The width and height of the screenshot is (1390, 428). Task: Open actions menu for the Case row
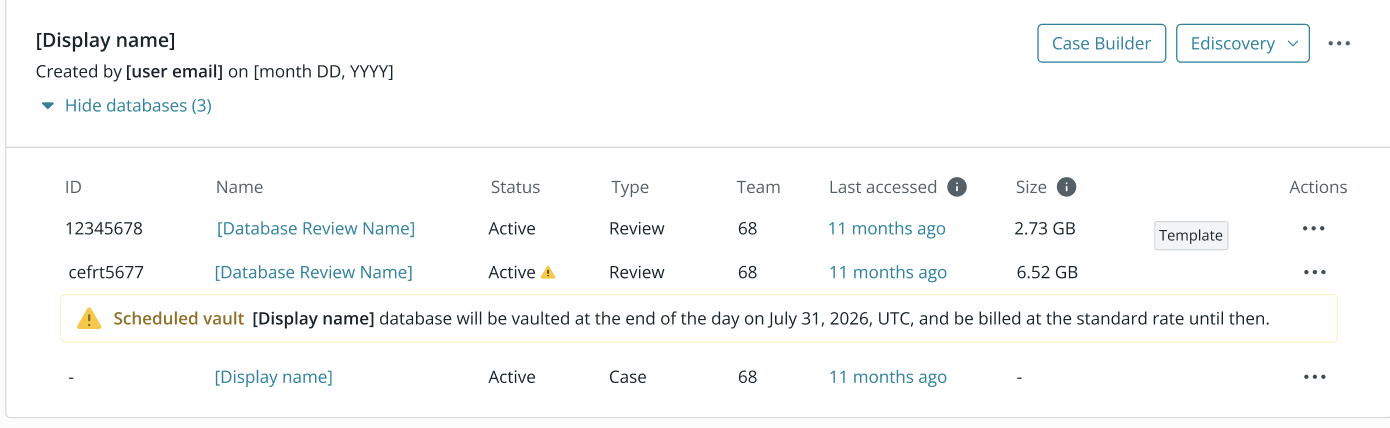1314,377
